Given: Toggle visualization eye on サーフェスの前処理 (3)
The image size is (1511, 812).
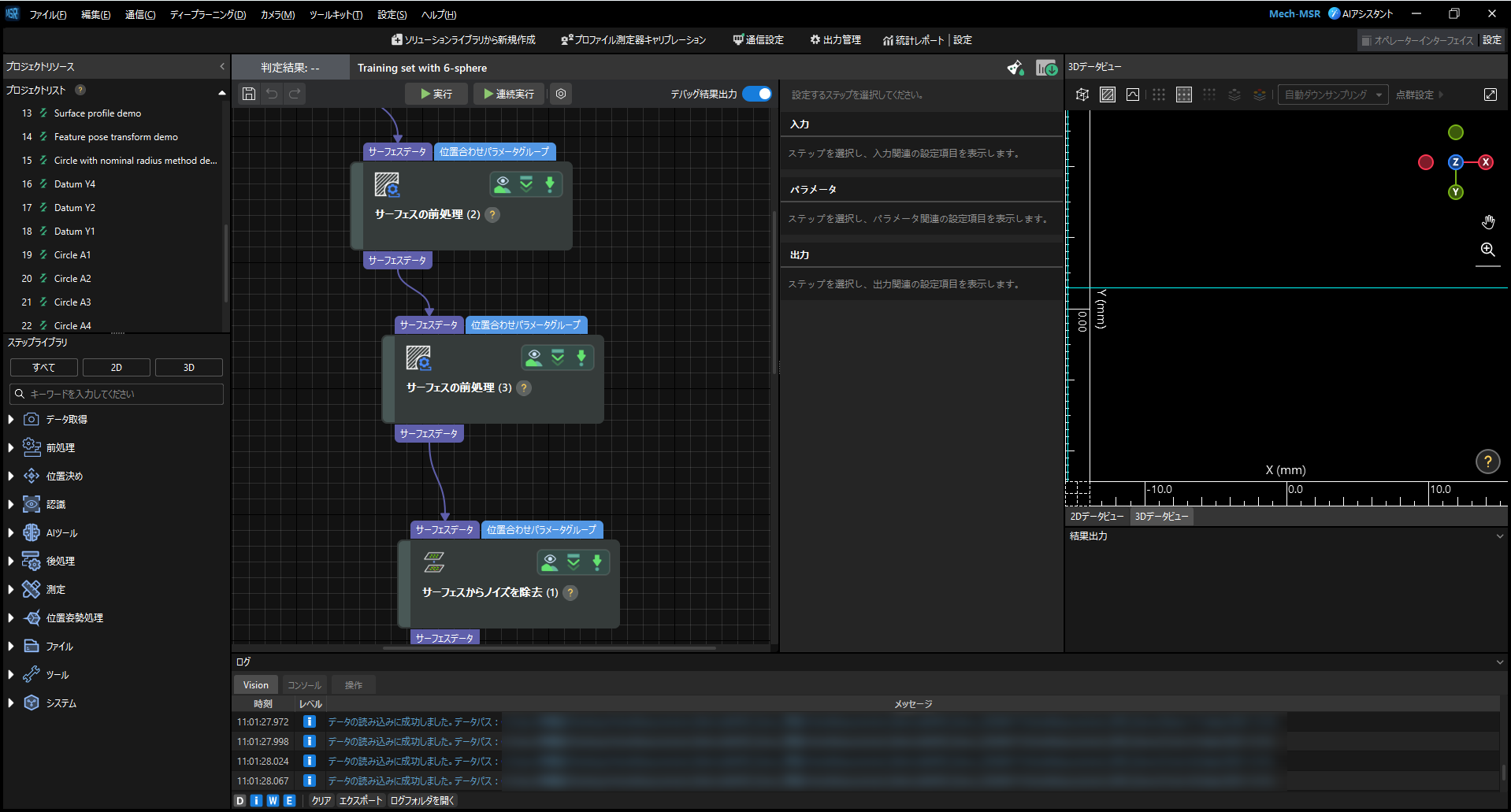Looking at the screenshot, I should (533, 358).
